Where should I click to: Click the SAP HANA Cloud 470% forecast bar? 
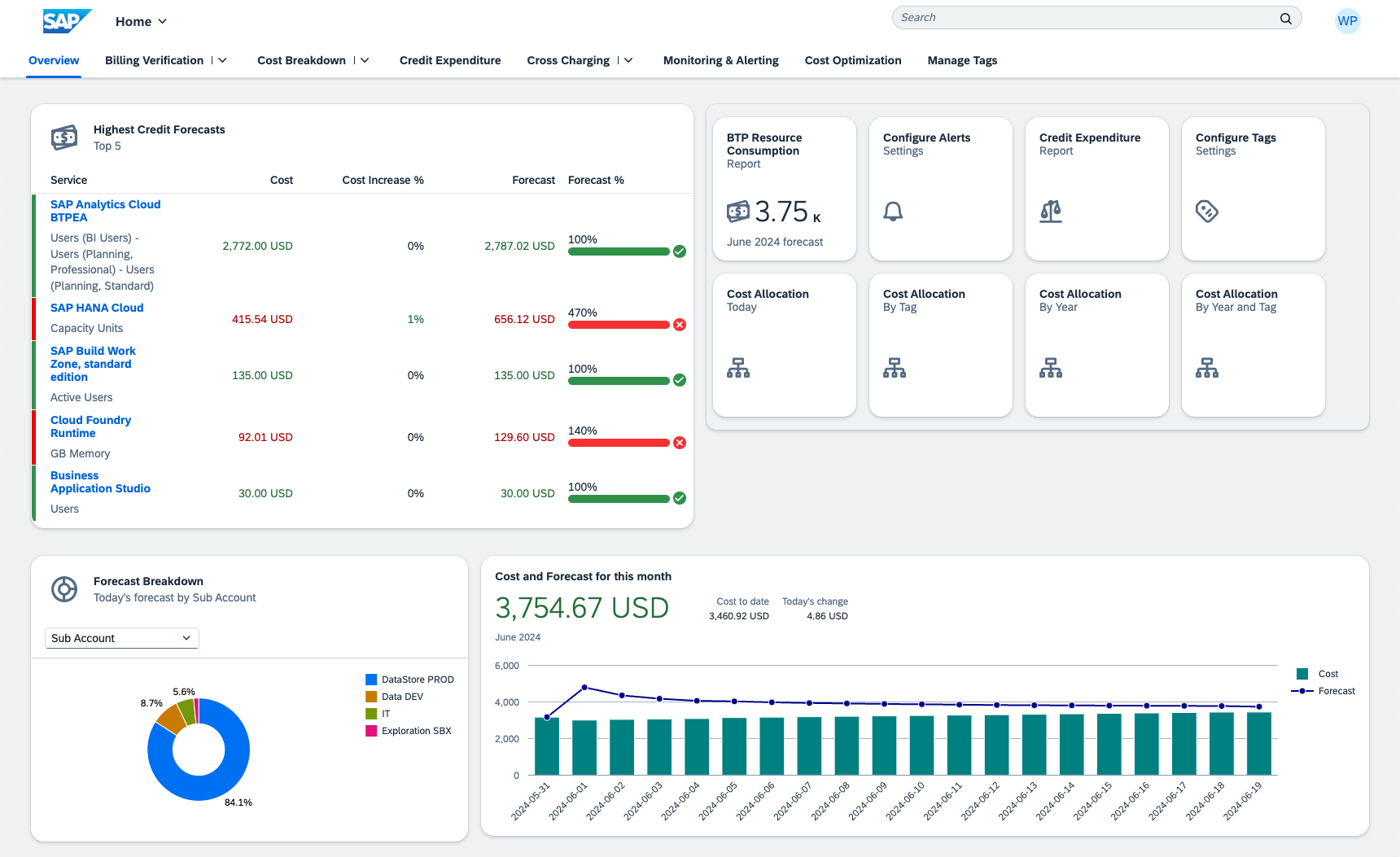(x=619, y=325)
